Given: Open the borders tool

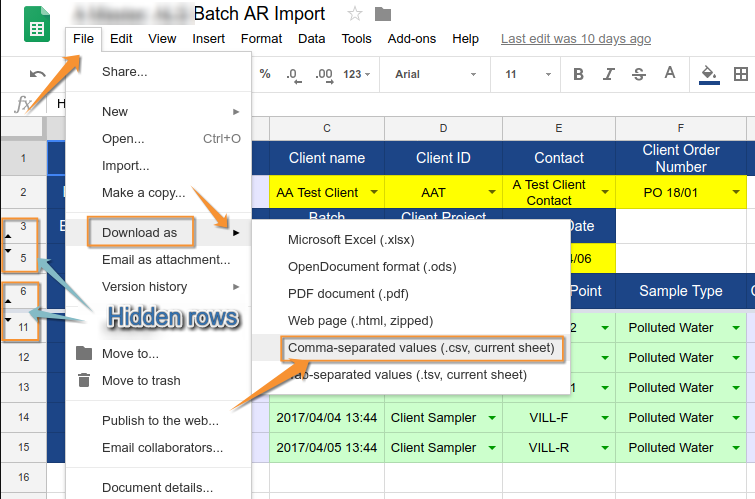Looking at the screenshot, I should click(741, 74).
